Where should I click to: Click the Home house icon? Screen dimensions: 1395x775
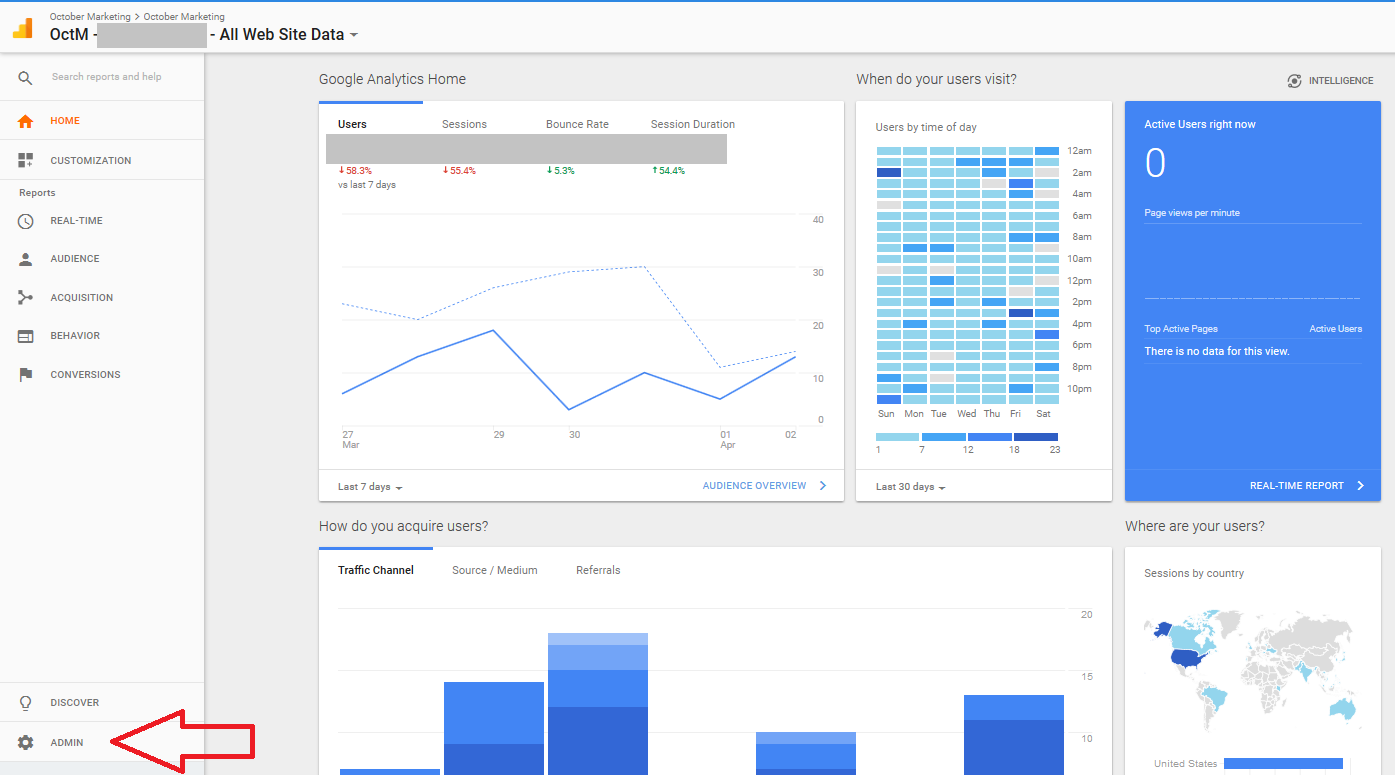(x=26, y=121)
